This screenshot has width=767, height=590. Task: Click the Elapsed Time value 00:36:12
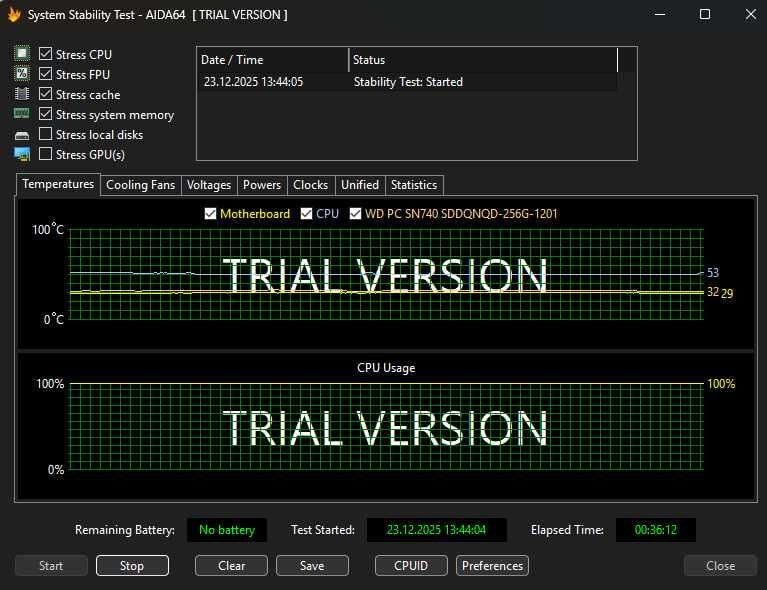(655, 530)
